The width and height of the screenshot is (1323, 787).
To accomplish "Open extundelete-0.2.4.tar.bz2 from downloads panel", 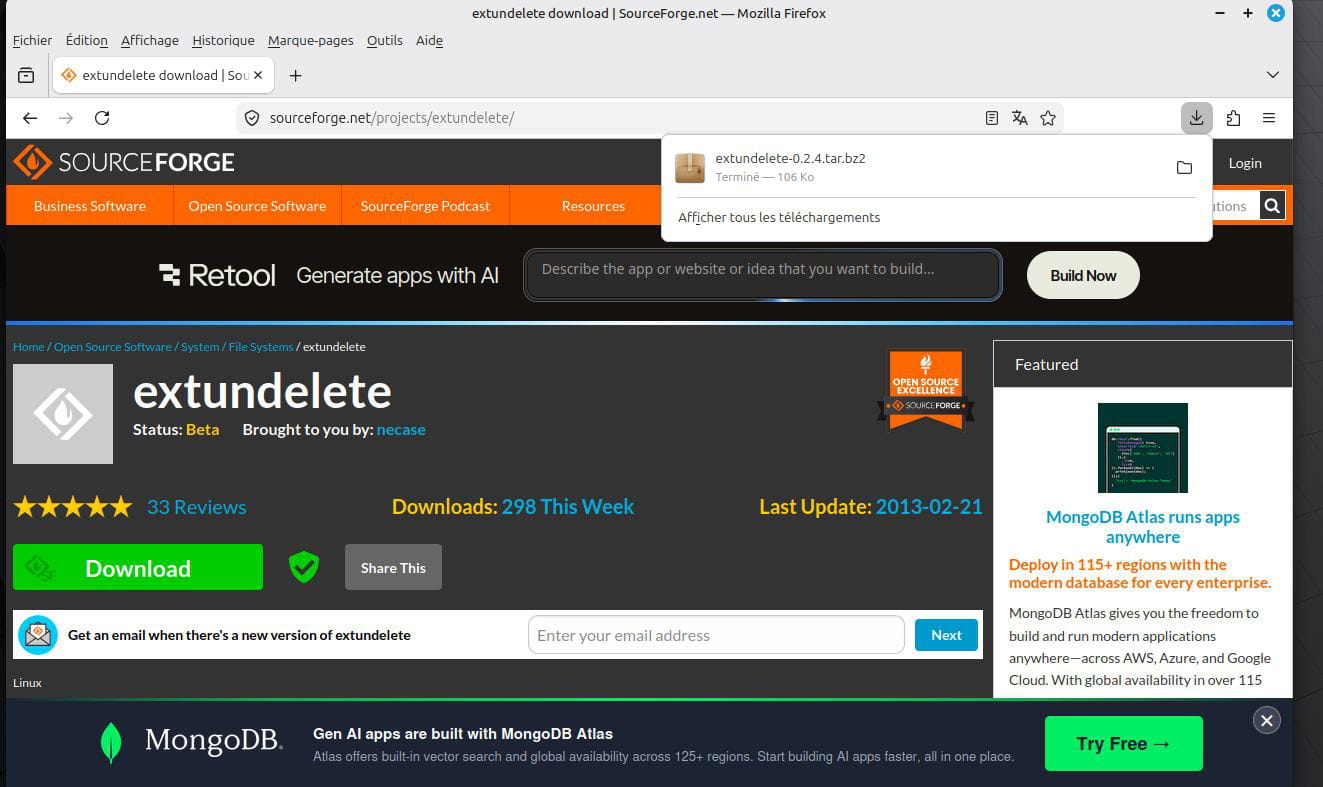I will pyautogui.click(x=790, y=158).
